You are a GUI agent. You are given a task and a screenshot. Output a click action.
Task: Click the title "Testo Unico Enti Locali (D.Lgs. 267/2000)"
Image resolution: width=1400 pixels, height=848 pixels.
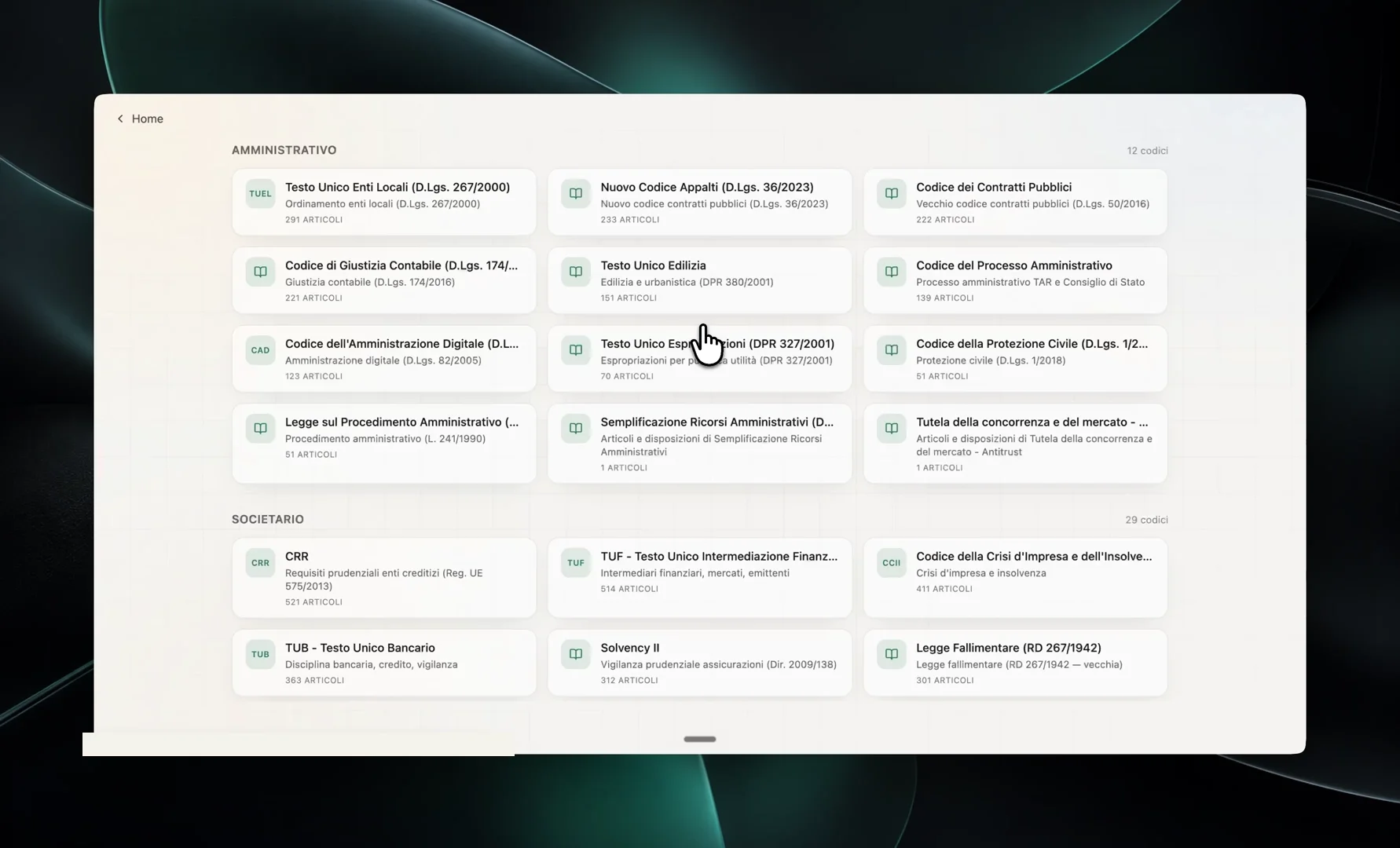[398, 188]
